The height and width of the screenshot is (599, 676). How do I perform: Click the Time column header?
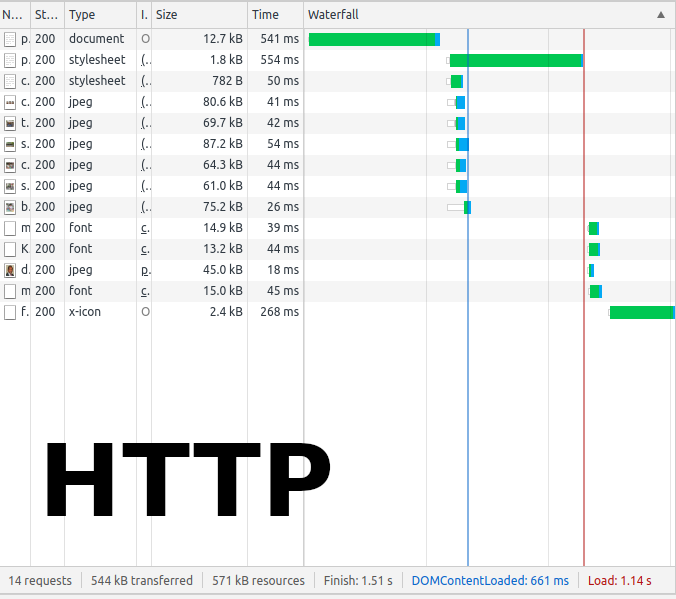pos(275,15)
